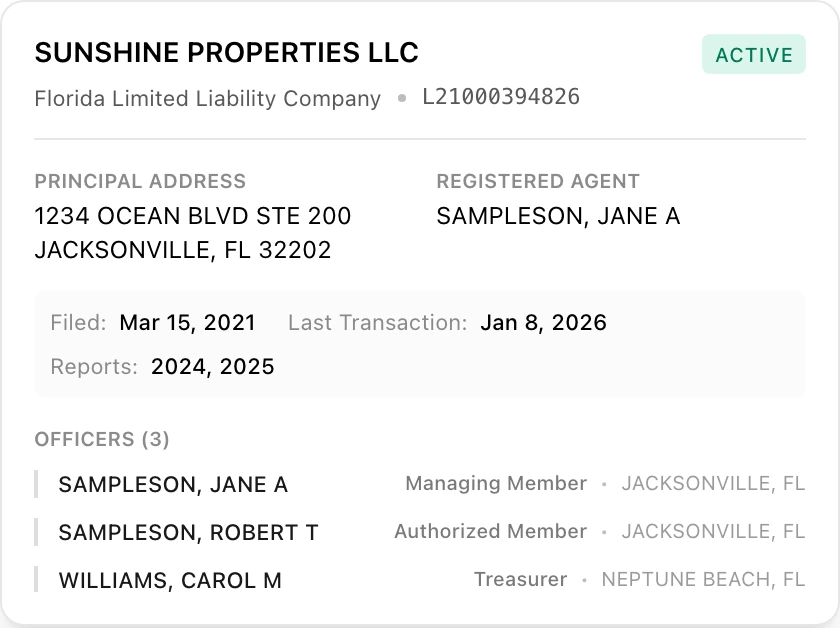Open officer WILLIAMS, CAROL M
The width and height of the screenshot is (840, 628).
[170, 580]
